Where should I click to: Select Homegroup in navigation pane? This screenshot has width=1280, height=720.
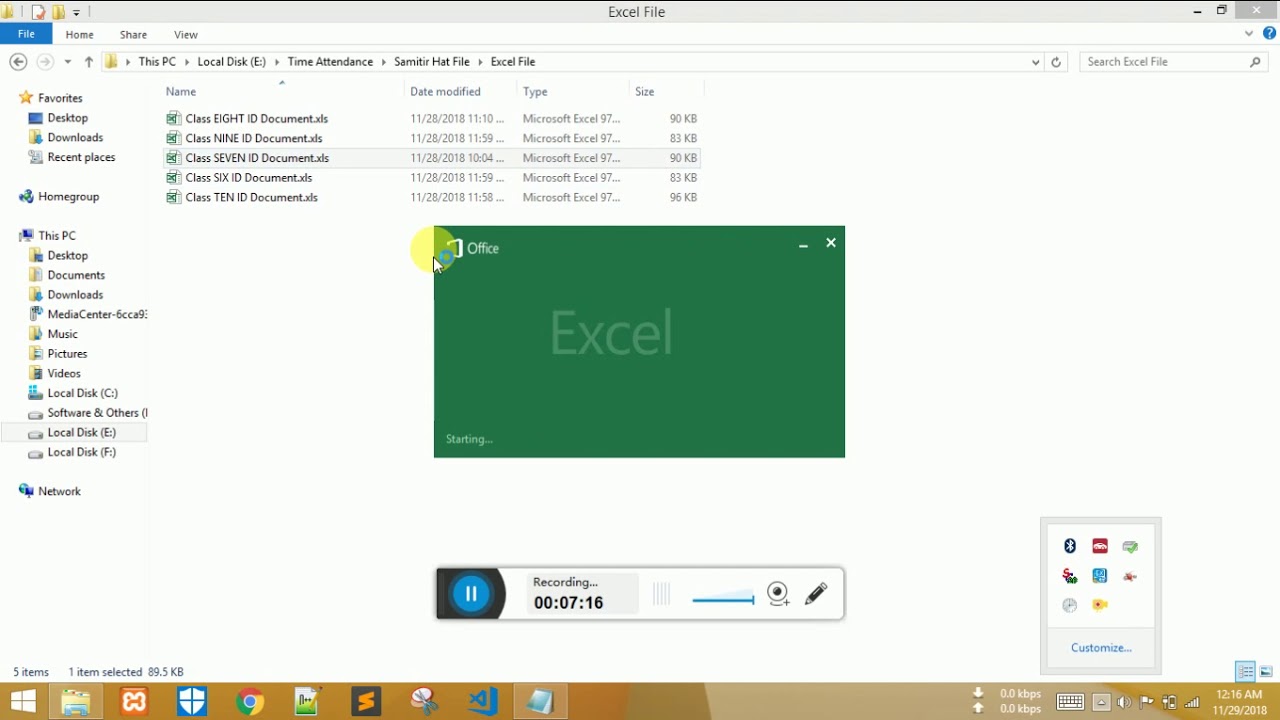click(68, 197)
